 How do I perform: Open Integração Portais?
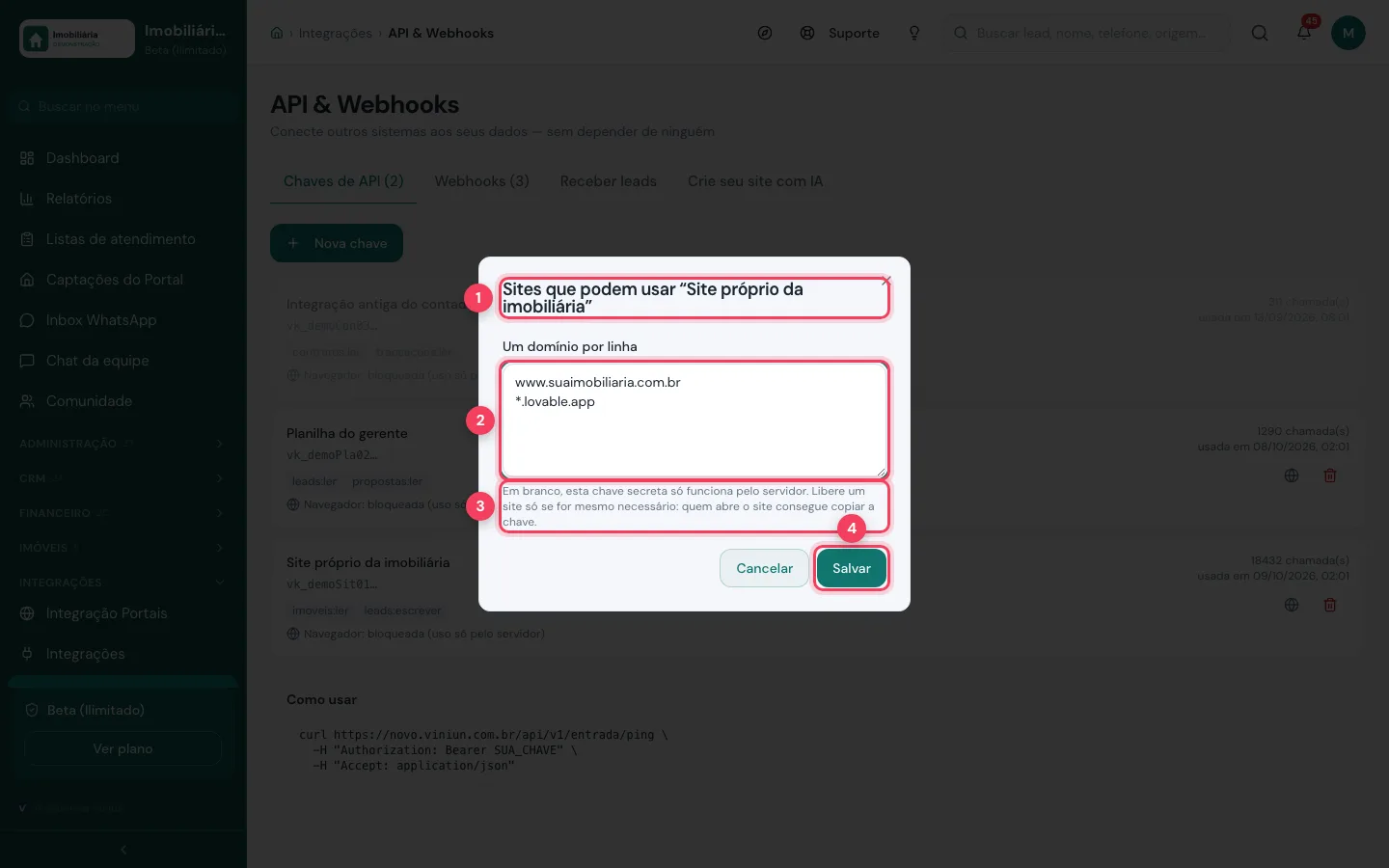(x=123, y=613)
